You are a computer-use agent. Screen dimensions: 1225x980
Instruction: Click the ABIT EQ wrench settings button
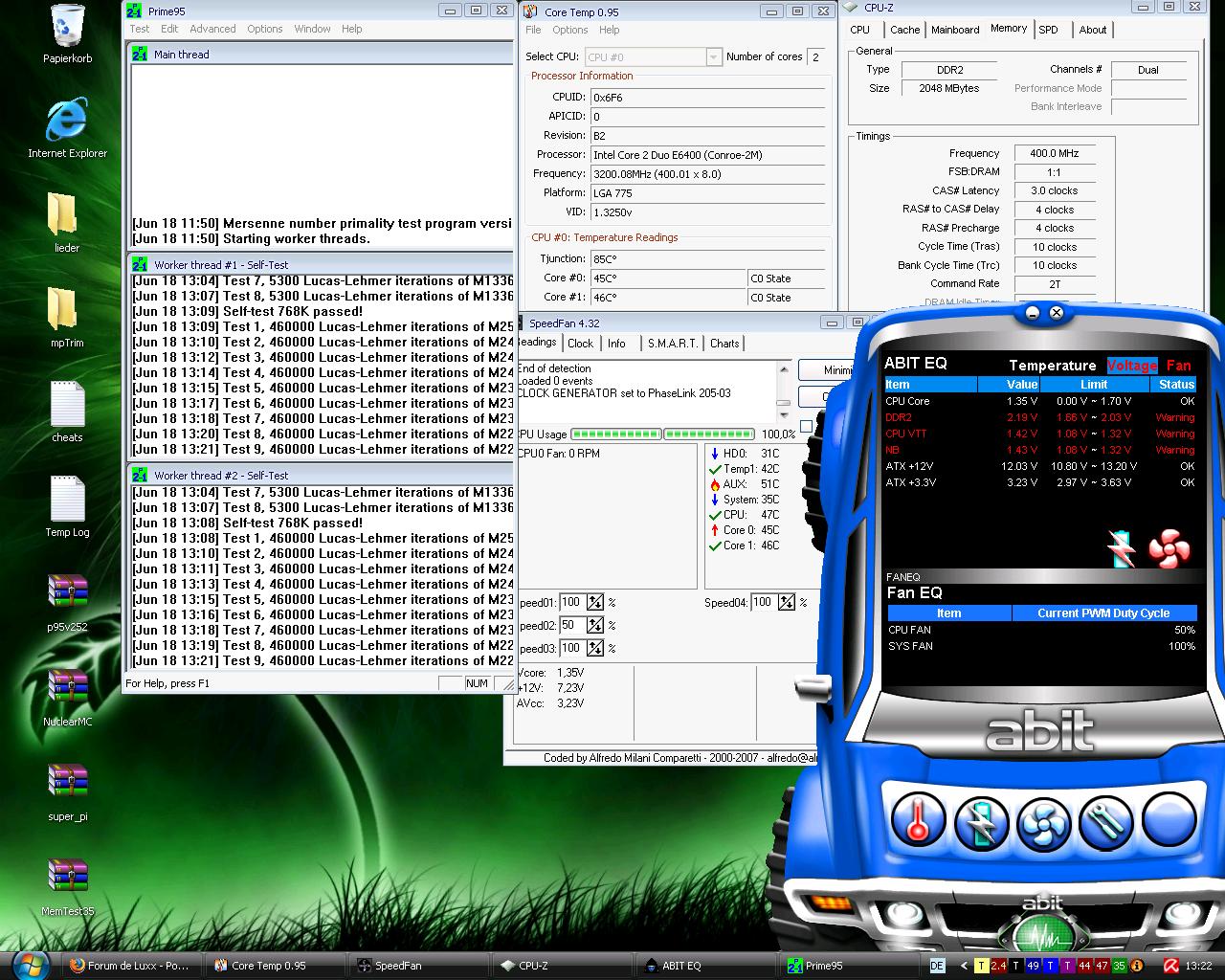pos(1106,822)
